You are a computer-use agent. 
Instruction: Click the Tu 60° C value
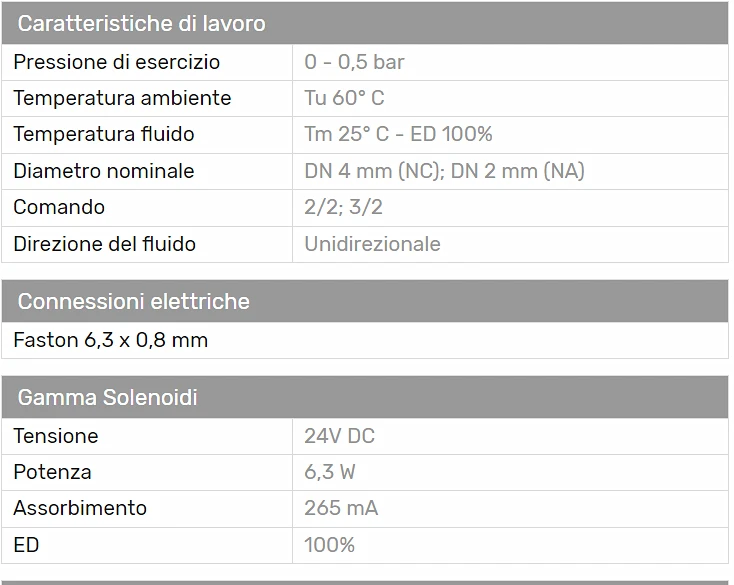345,98
